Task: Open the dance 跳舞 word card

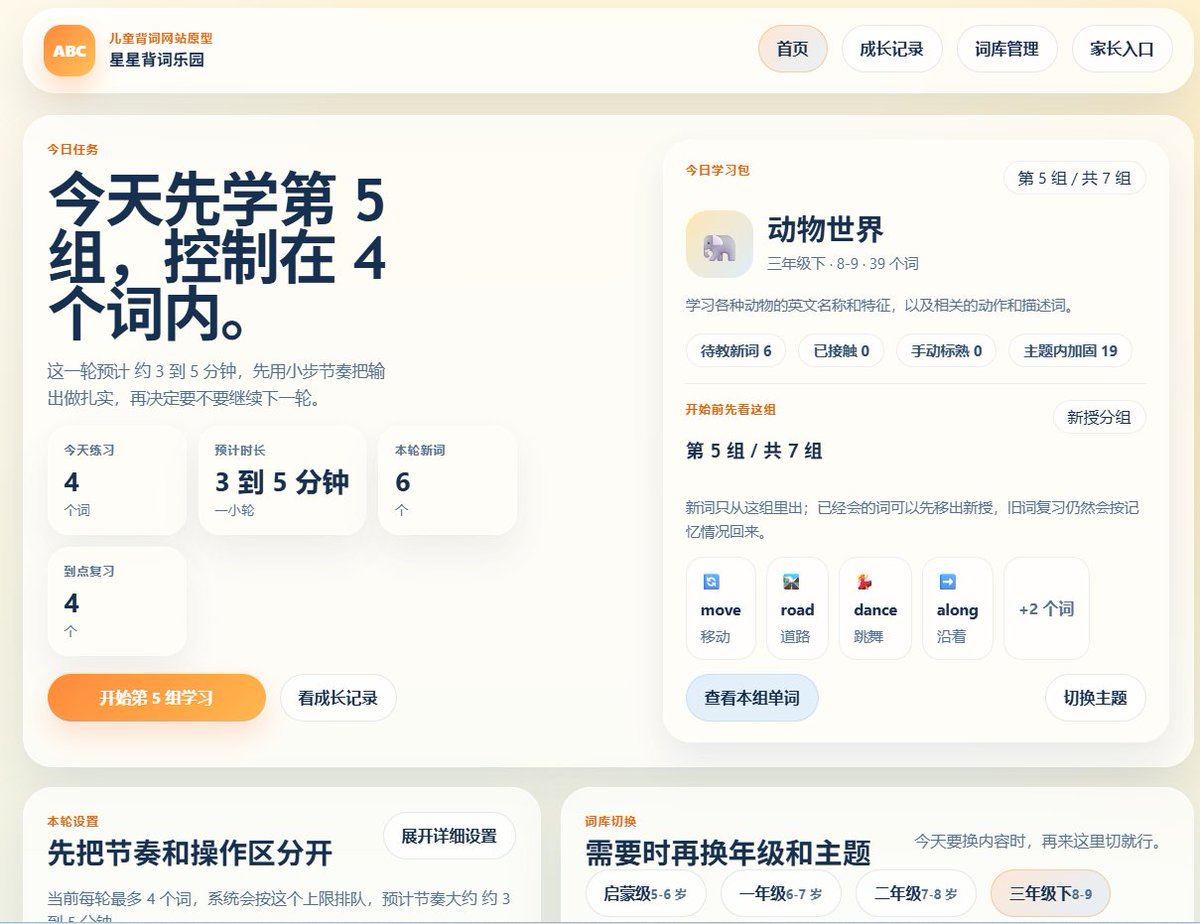Action: 875,608
